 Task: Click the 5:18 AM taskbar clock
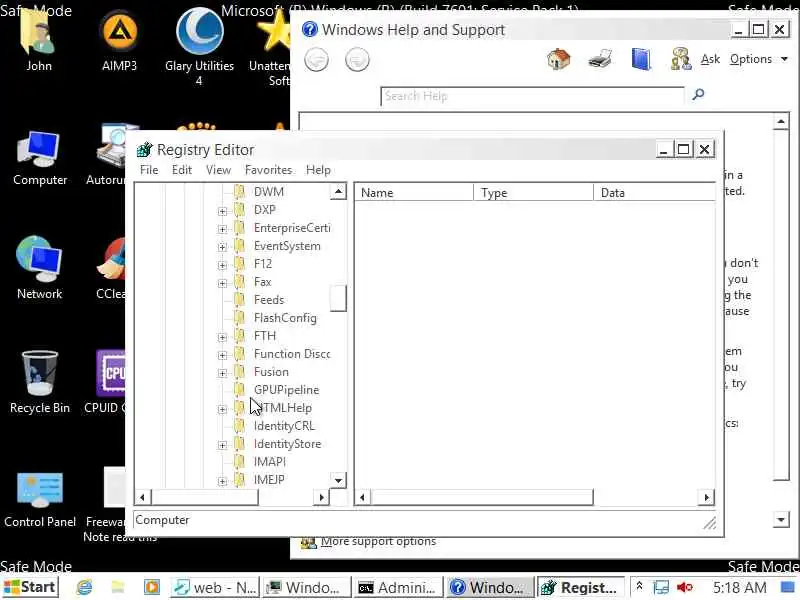coord(739,588)
